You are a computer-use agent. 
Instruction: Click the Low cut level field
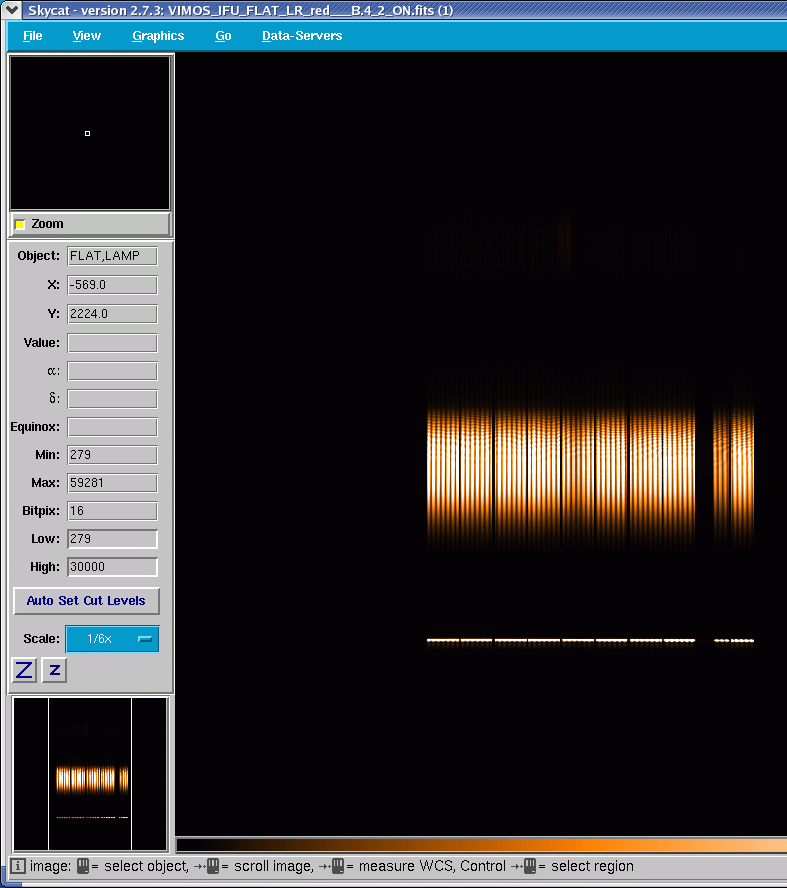(112, 539)
